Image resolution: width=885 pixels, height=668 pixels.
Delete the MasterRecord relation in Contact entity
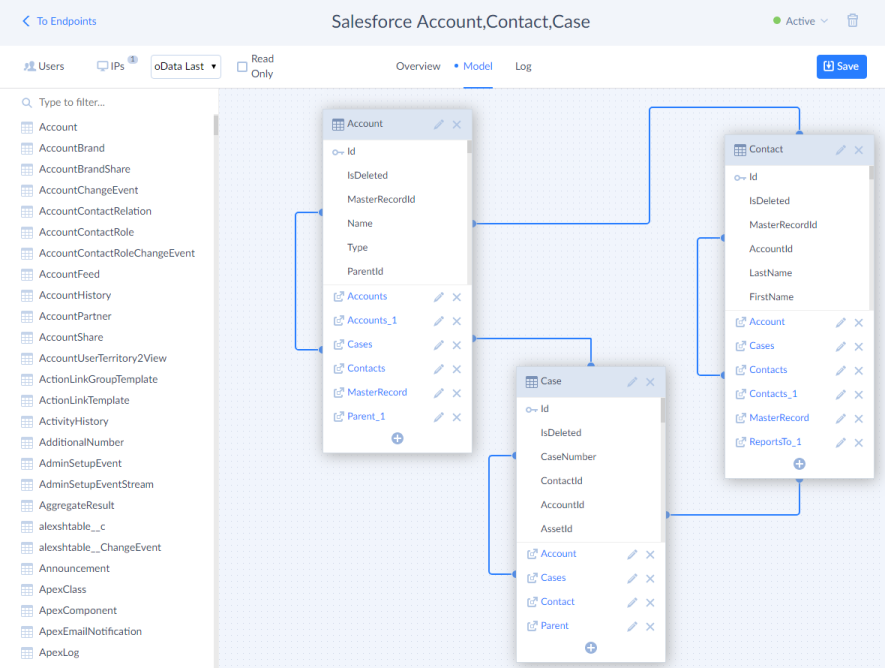[858, 419]
